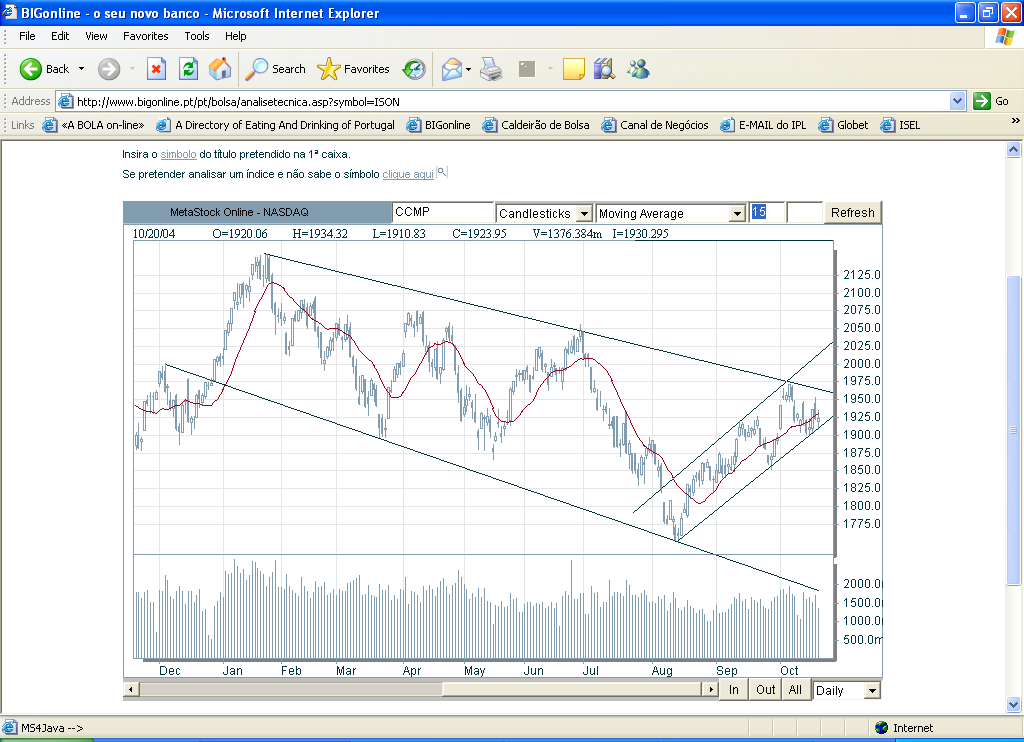Click the page vertical scrollbar thumb
The width and height of the screenshot is (1024, 742).
(1013, 430)
